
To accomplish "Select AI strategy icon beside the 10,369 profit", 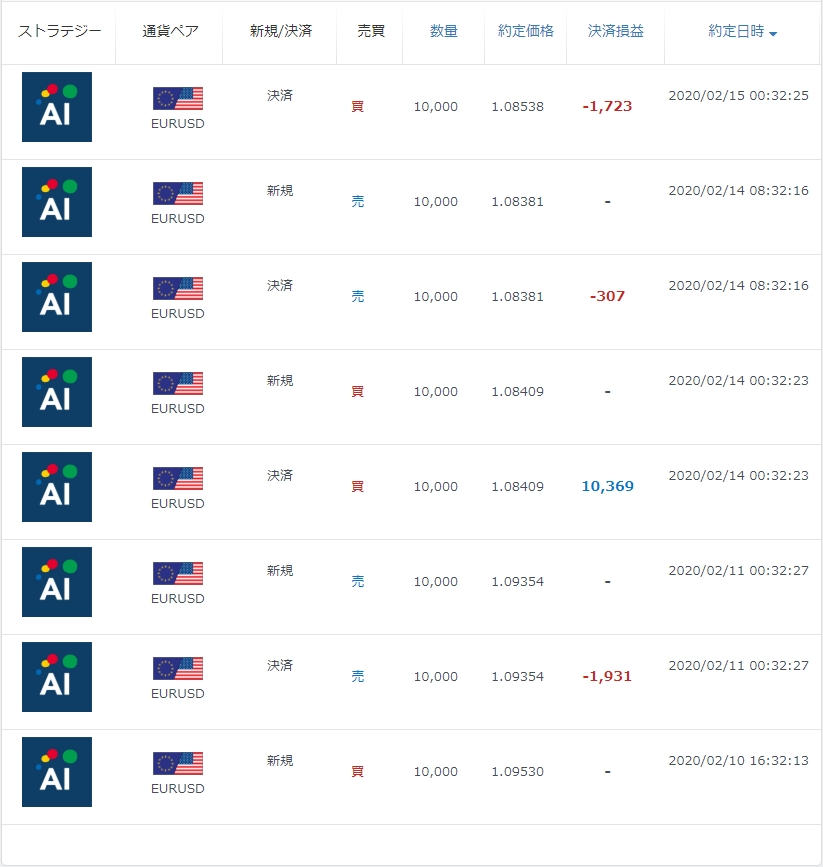I will (57, 487).
